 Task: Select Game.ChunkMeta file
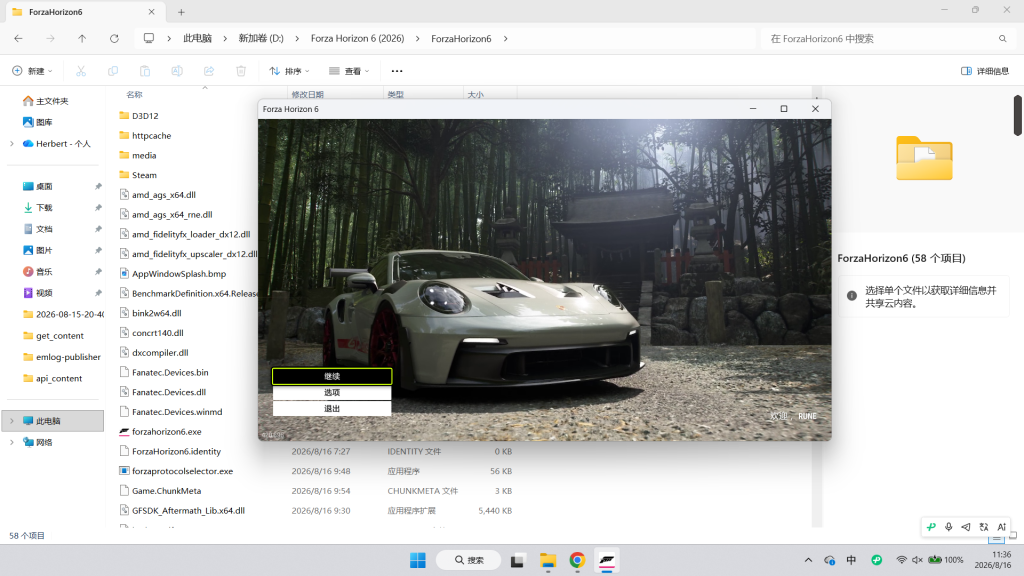coord(167,490)
